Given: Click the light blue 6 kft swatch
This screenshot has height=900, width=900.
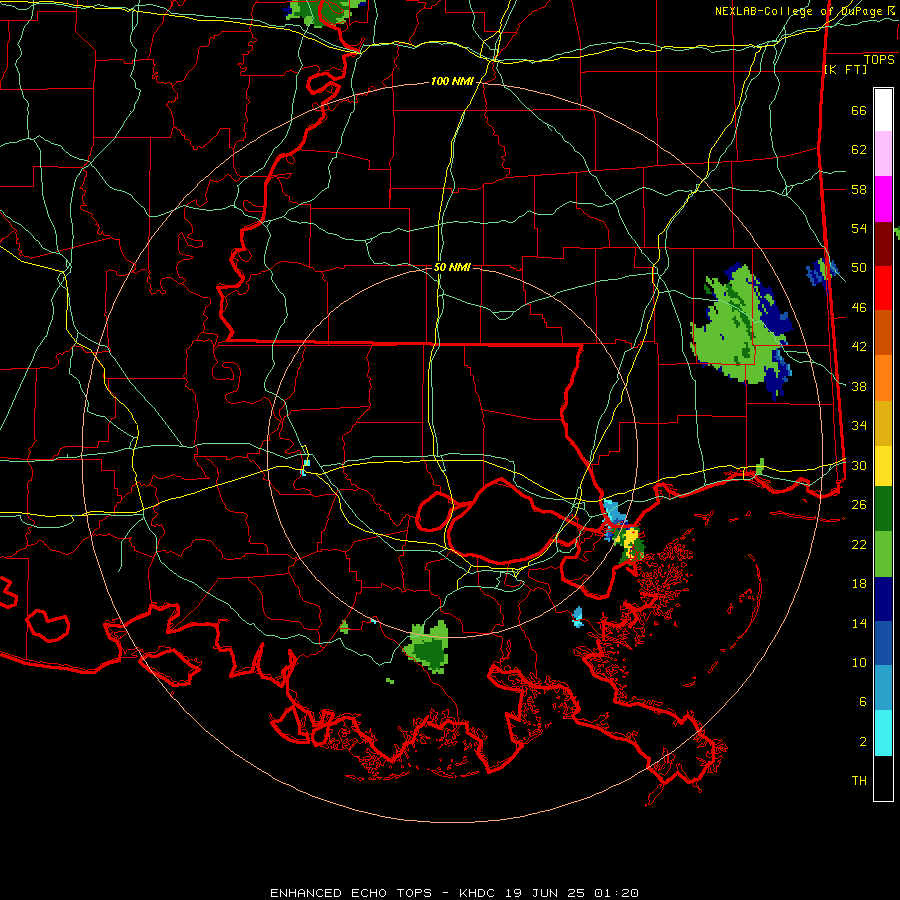Looking at the screenshot, I should [x=883, y=688].
